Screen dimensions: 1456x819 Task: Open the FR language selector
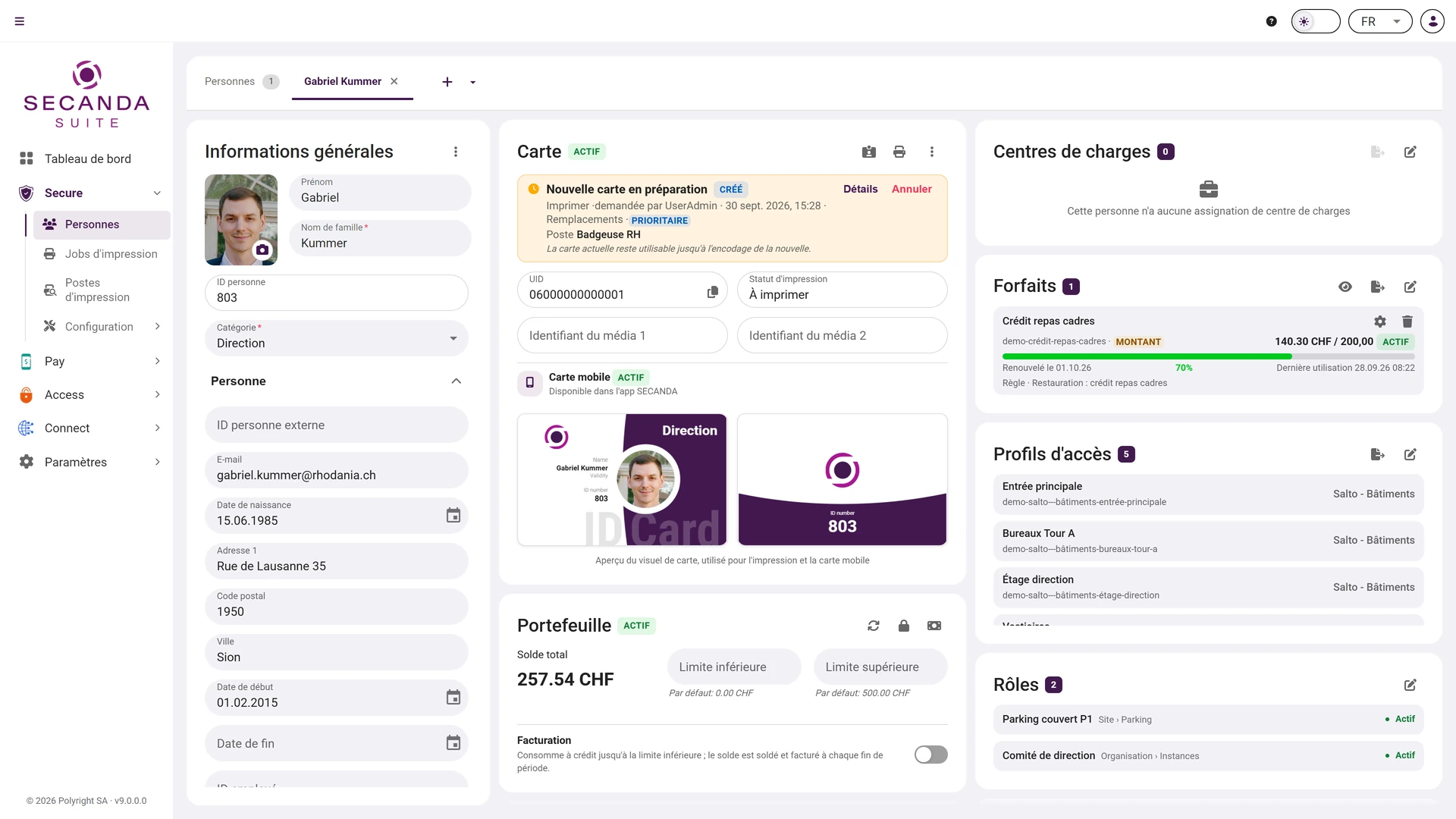pos(1380,21)
